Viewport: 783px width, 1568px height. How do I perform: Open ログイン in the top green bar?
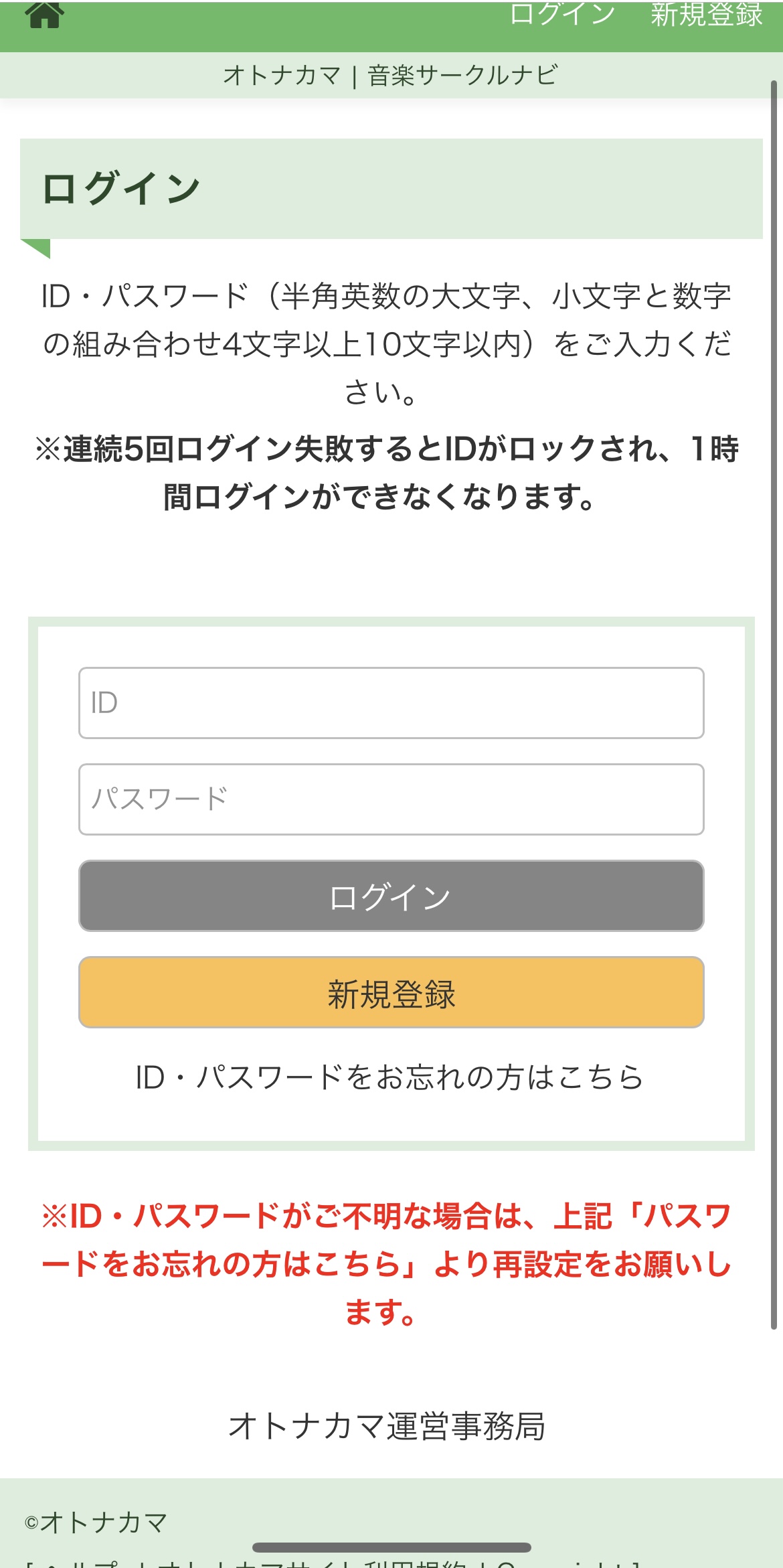point(562,13)
